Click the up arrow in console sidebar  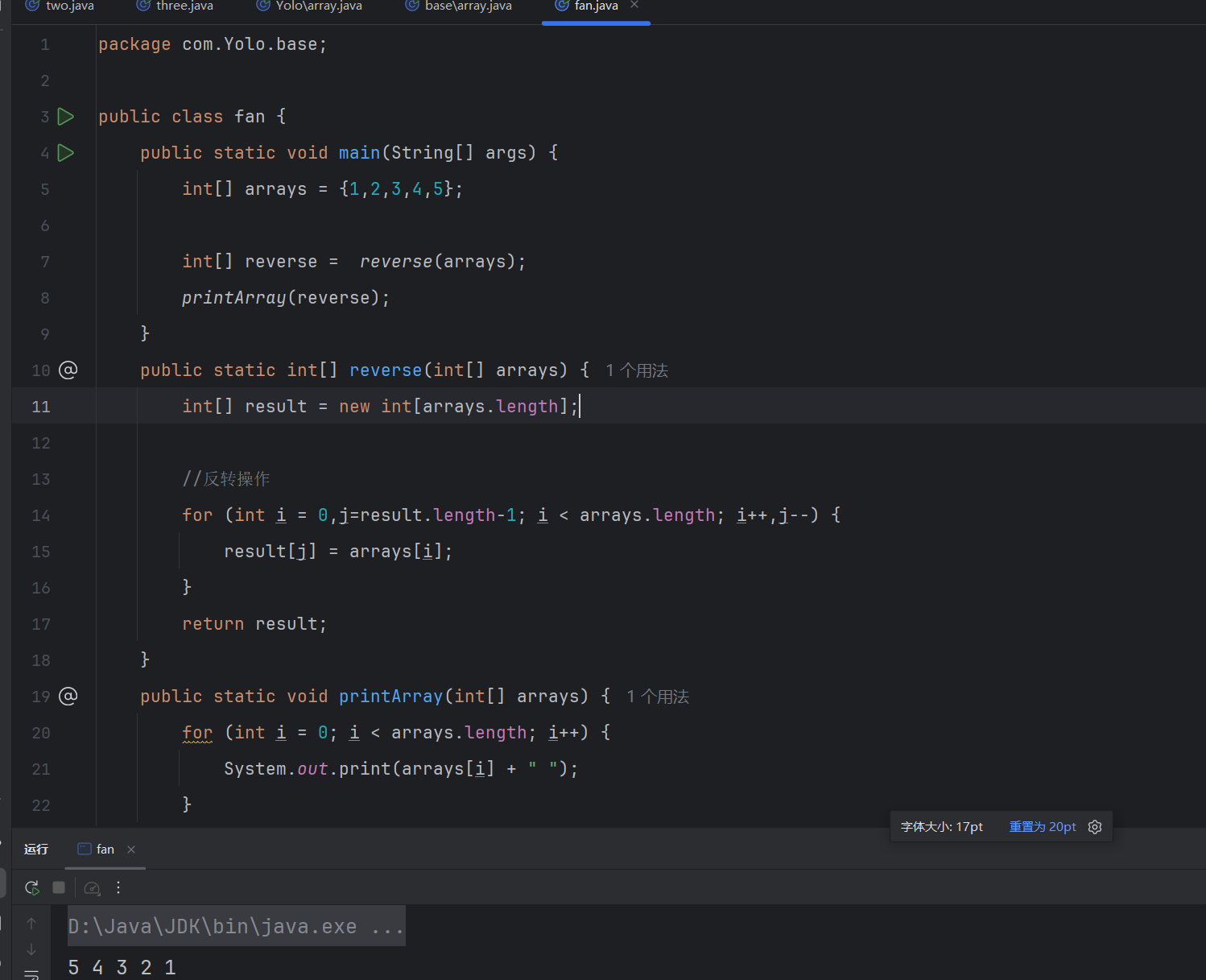[x=31, y=924]
